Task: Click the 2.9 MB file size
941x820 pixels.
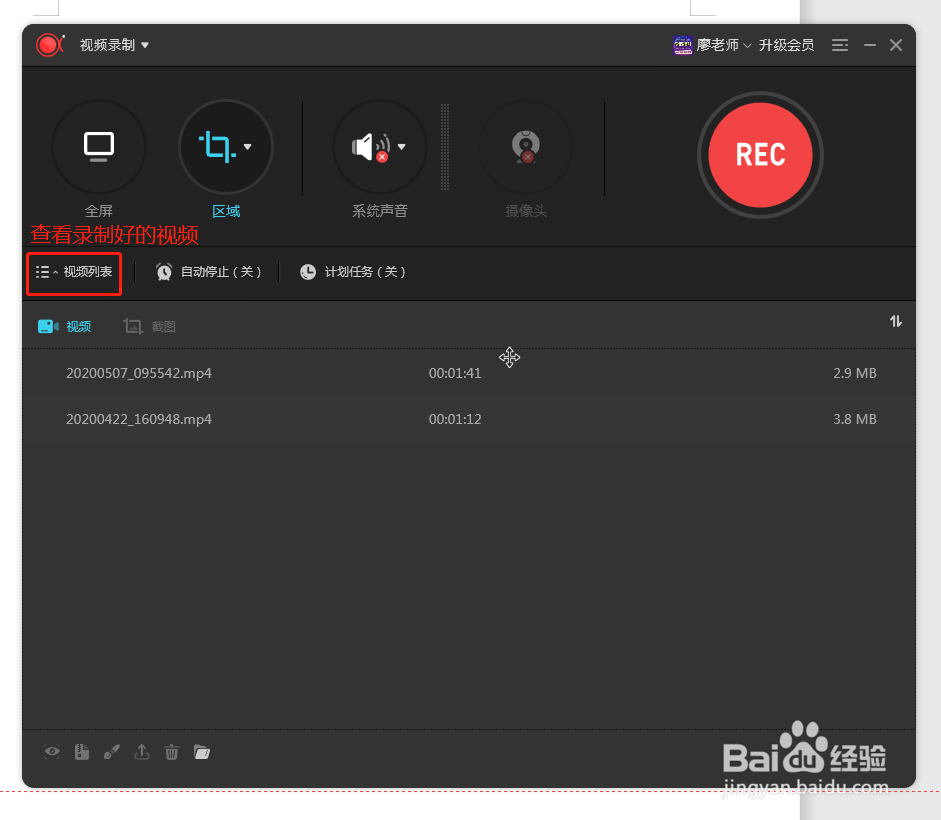Action: pyautogui.click(x=855, y=373)
